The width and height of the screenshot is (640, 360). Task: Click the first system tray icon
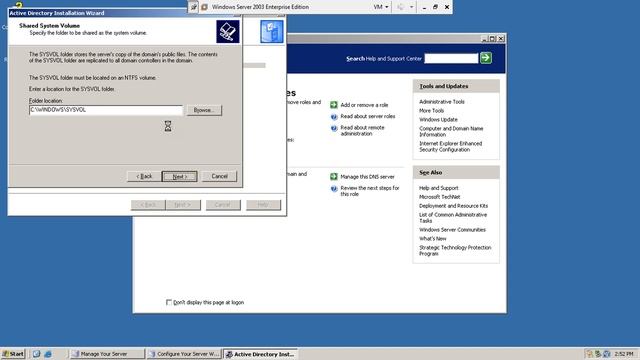coord(589,354)
